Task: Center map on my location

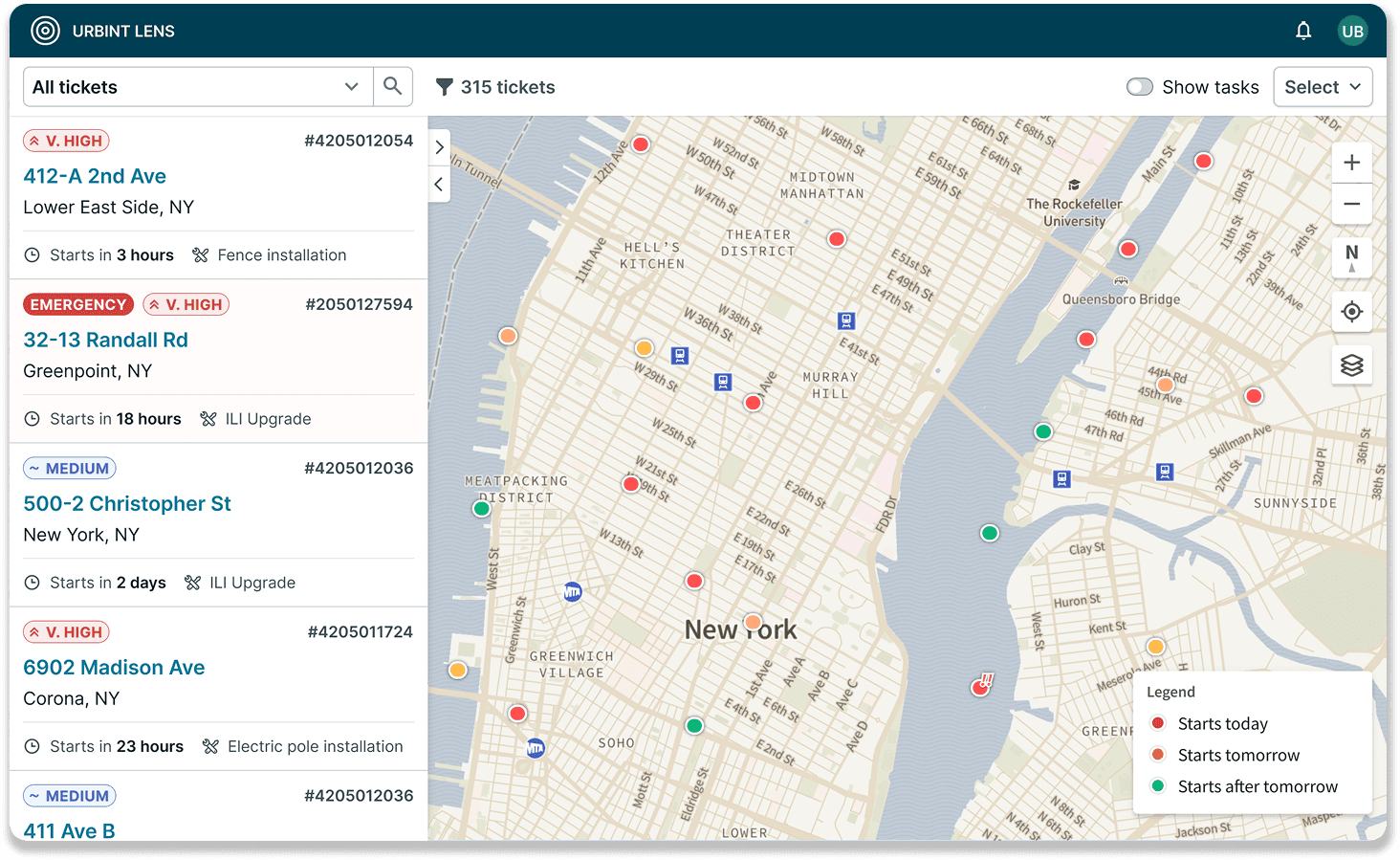Action: pyautogui.click(x=1351, y=311)
